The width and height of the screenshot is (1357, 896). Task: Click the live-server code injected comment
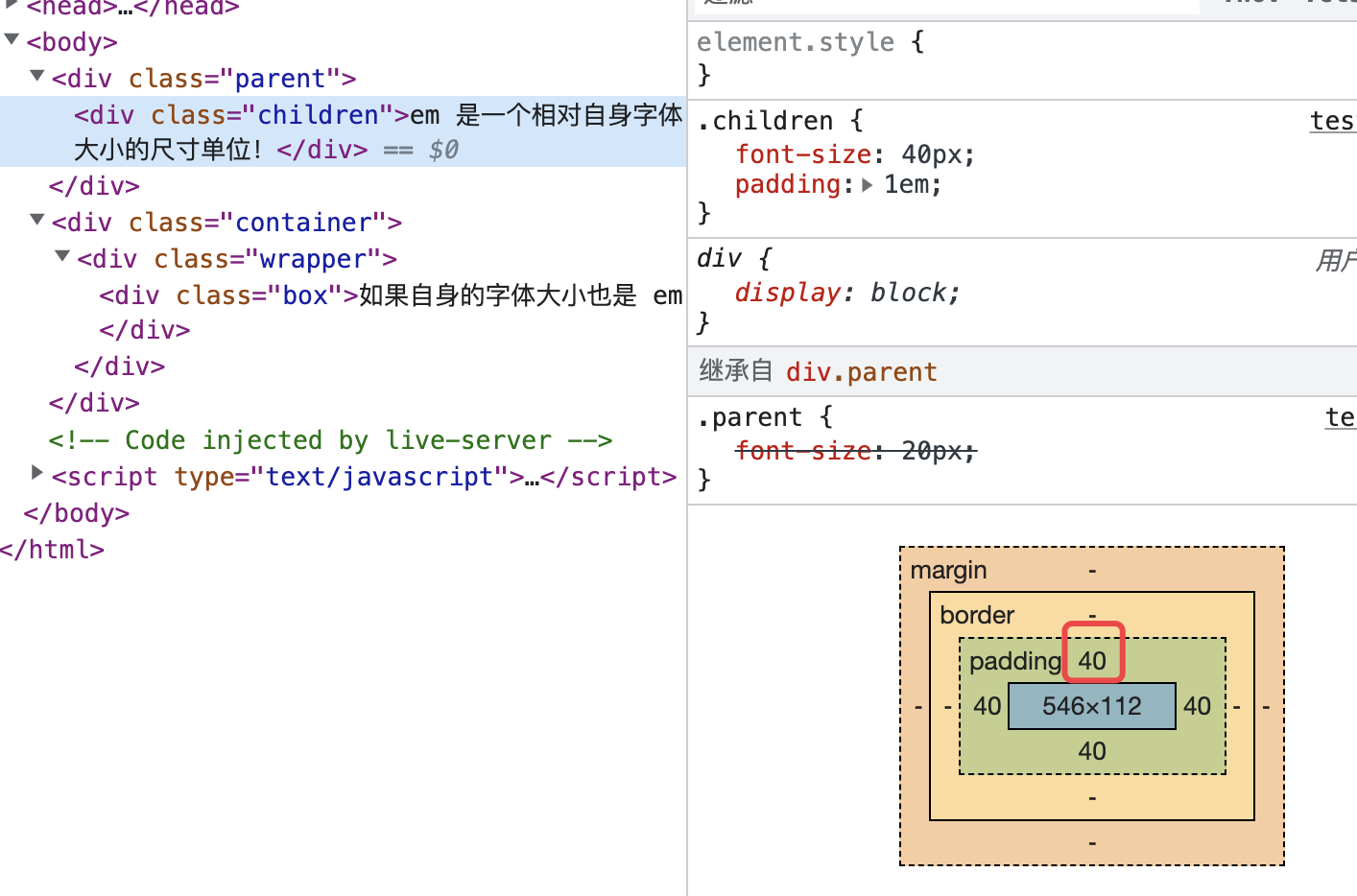coord(330,440)
